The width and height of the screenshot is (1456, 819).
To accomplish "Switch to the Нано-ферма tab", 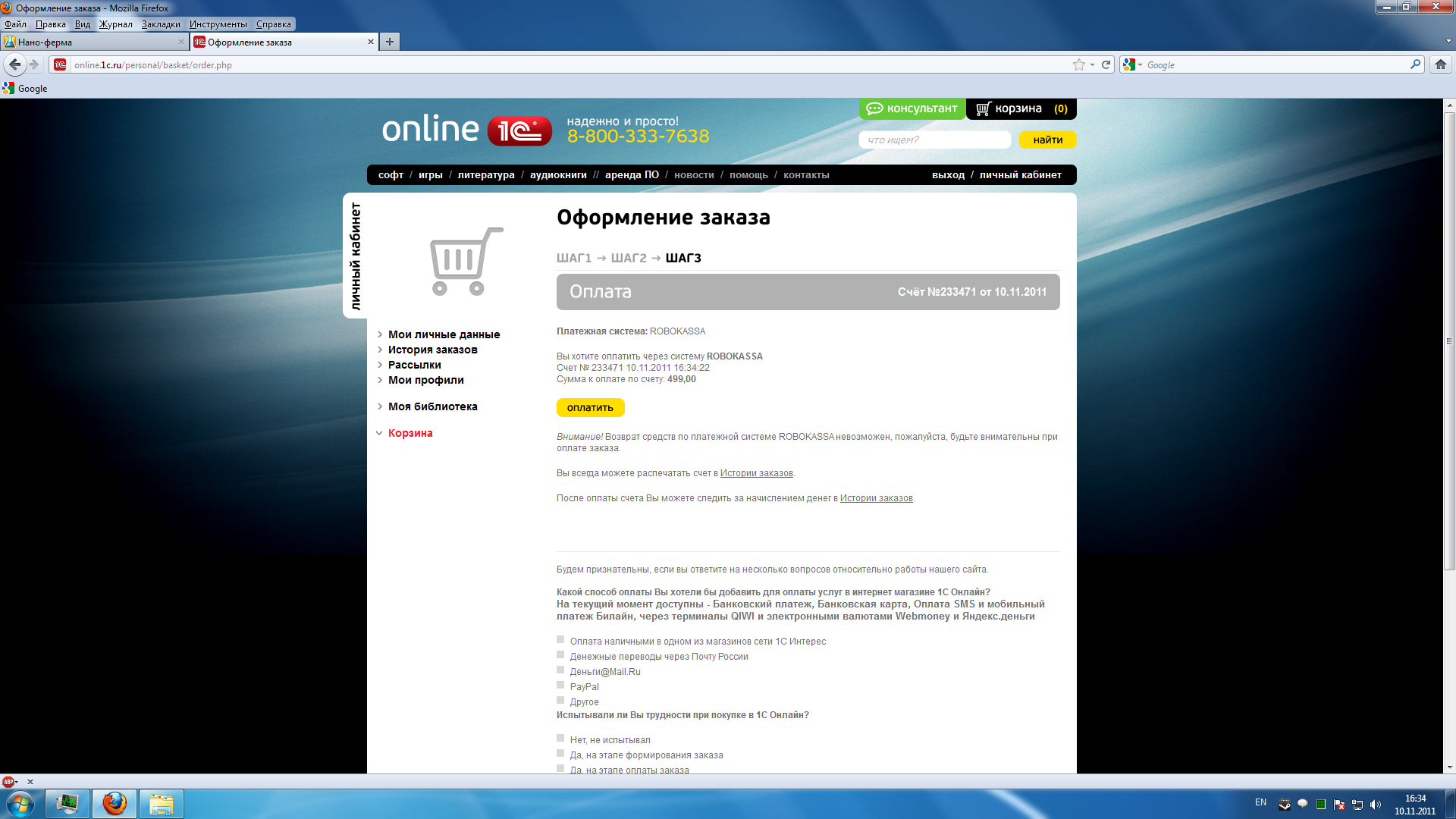I will pyautogui.click(x=93, y=42).
